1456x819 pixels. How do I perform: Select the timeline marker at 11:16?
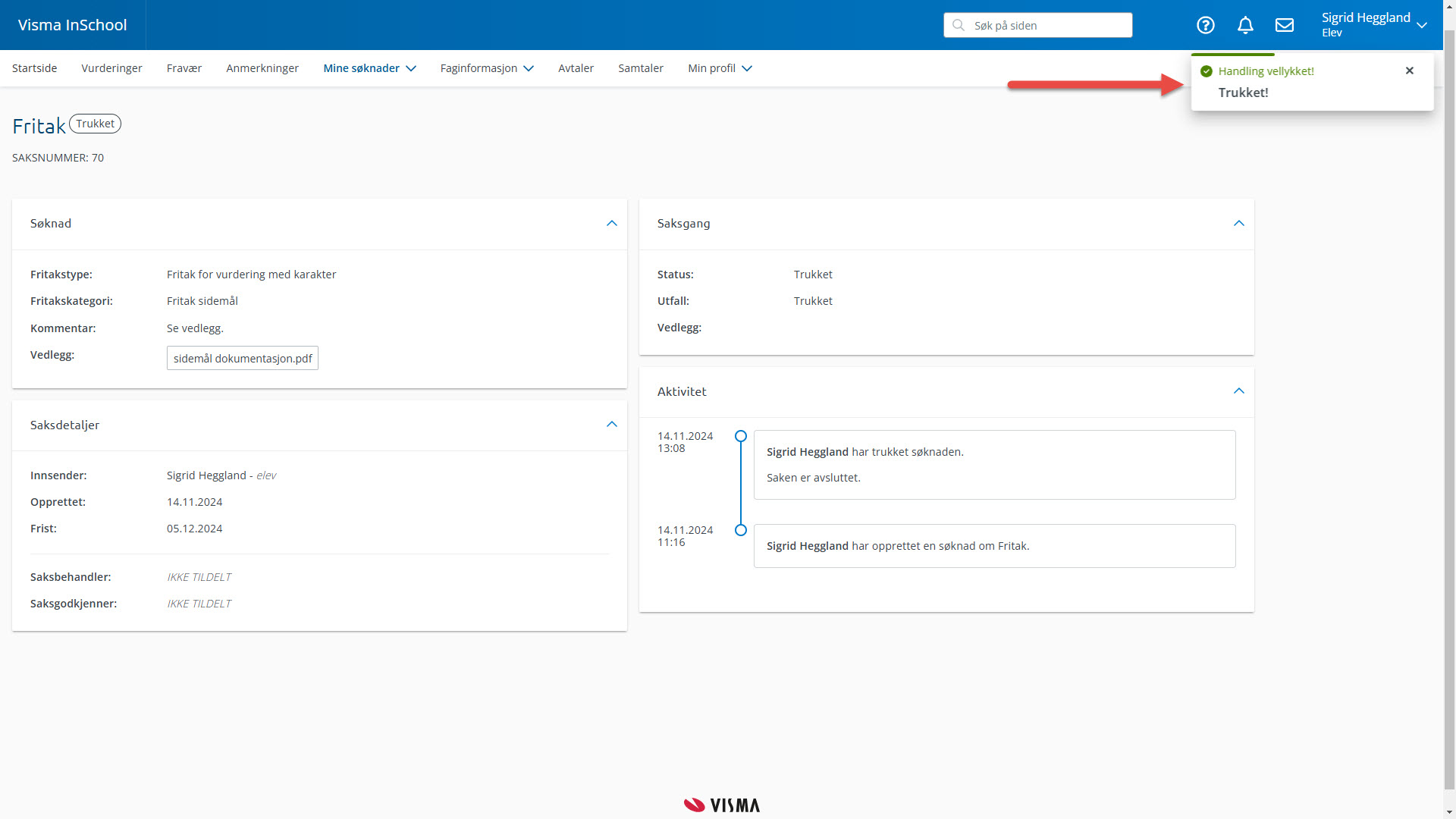[x=741, y=530]
